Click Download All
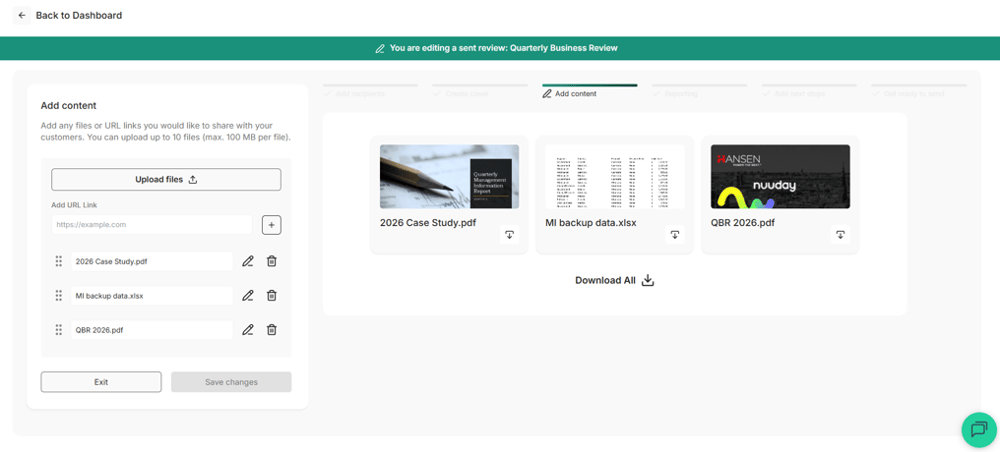 615,281
